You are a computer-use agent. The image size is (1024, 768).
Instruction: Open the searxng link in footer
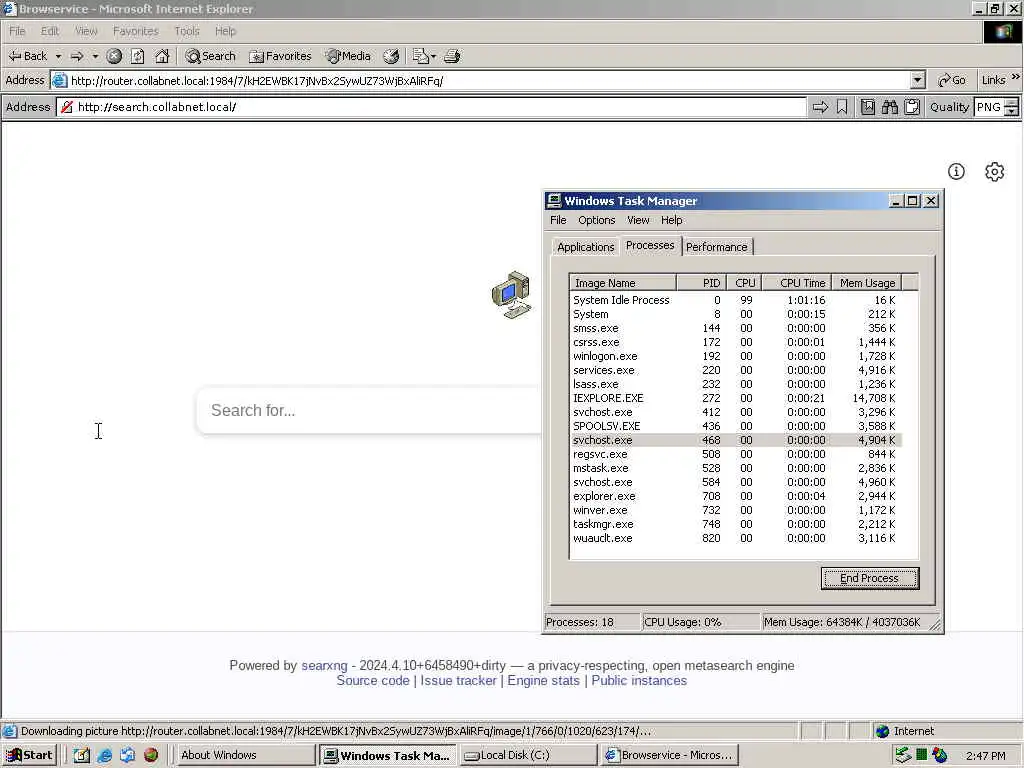[324, 665]
